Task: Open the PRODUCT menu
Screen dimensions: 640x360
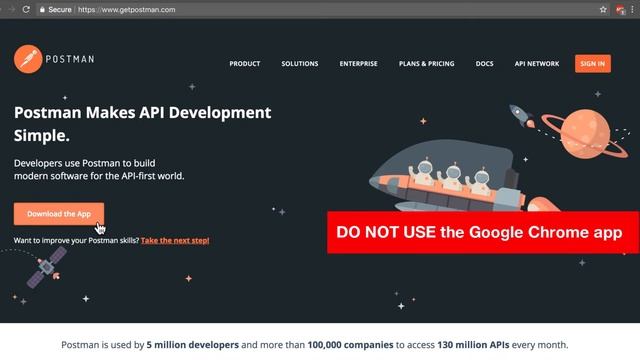Action: (244, 64)
